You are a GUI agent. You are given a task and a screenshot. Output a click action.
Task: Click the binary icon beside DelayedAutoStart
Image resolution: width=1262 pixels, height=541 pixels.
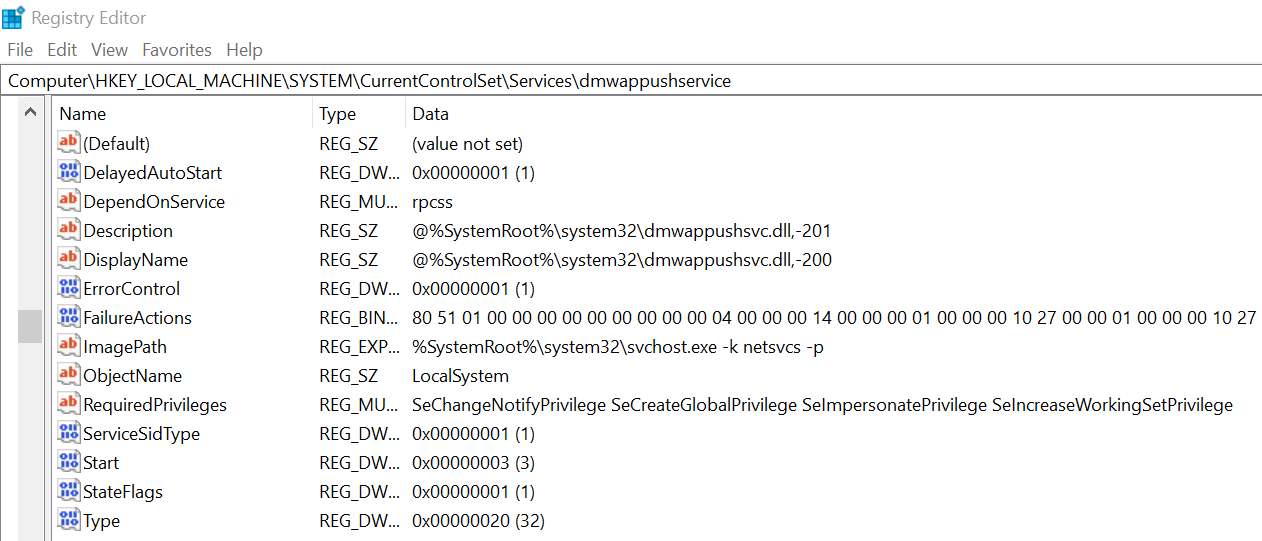pos(69,173)
